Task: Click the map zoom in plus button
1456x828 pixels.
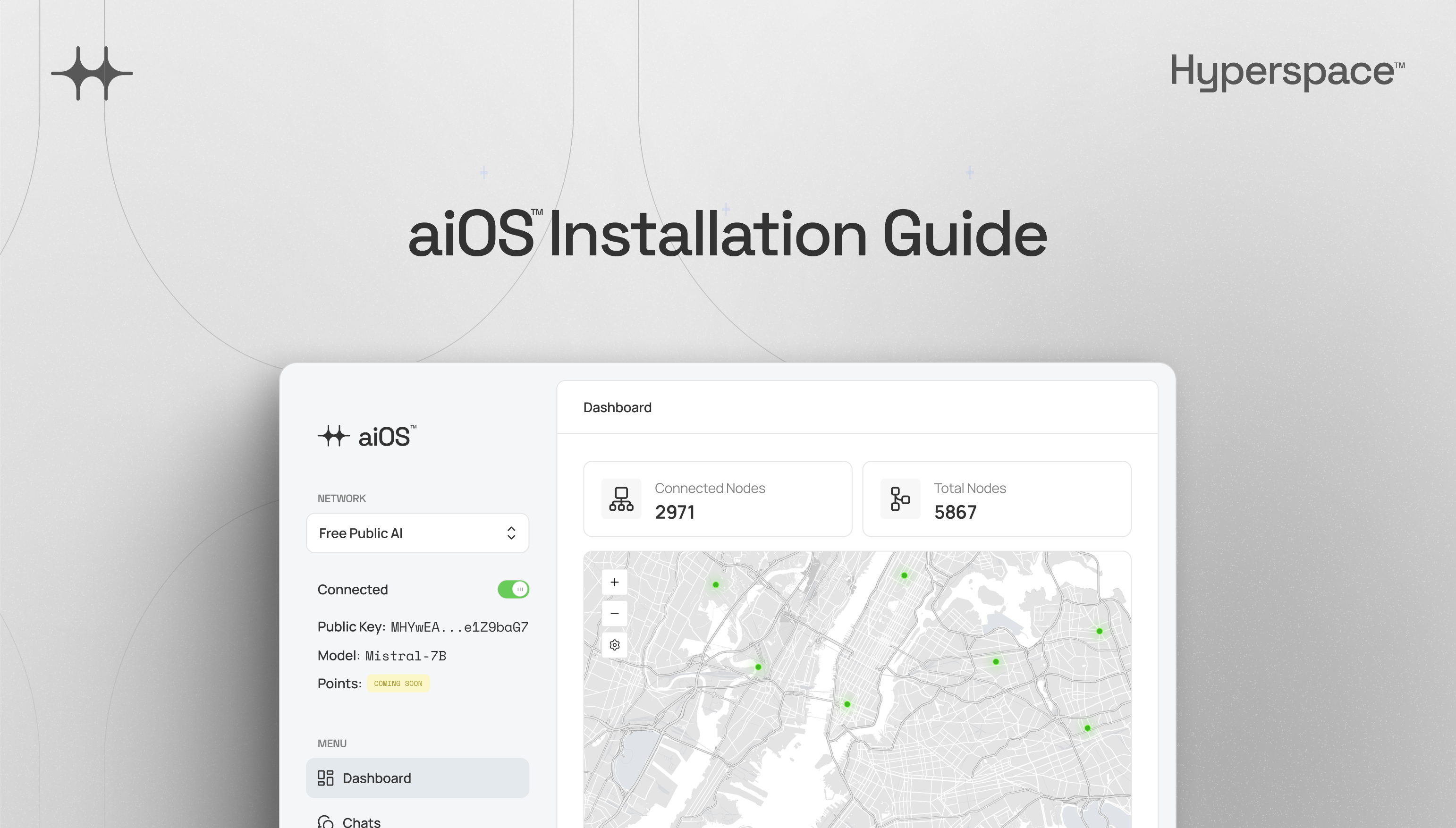Action: 614,582
